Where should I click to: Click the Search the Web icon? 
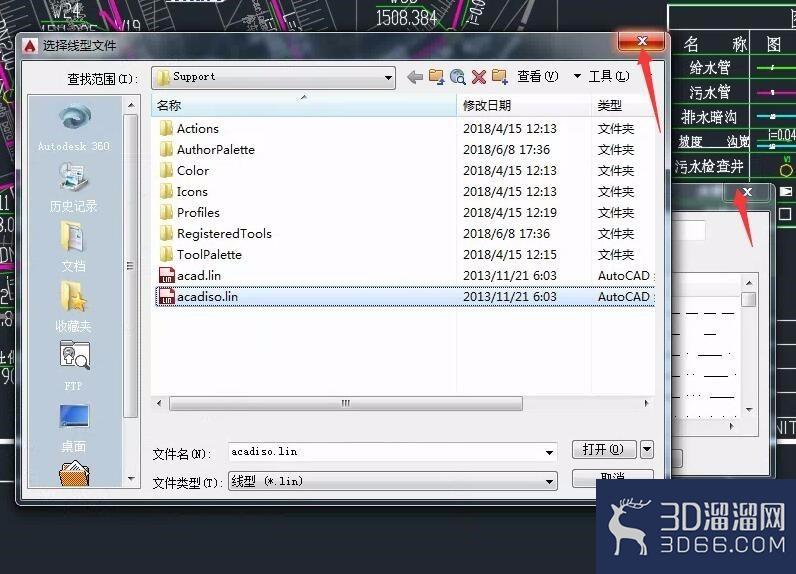tap(457, 77)
